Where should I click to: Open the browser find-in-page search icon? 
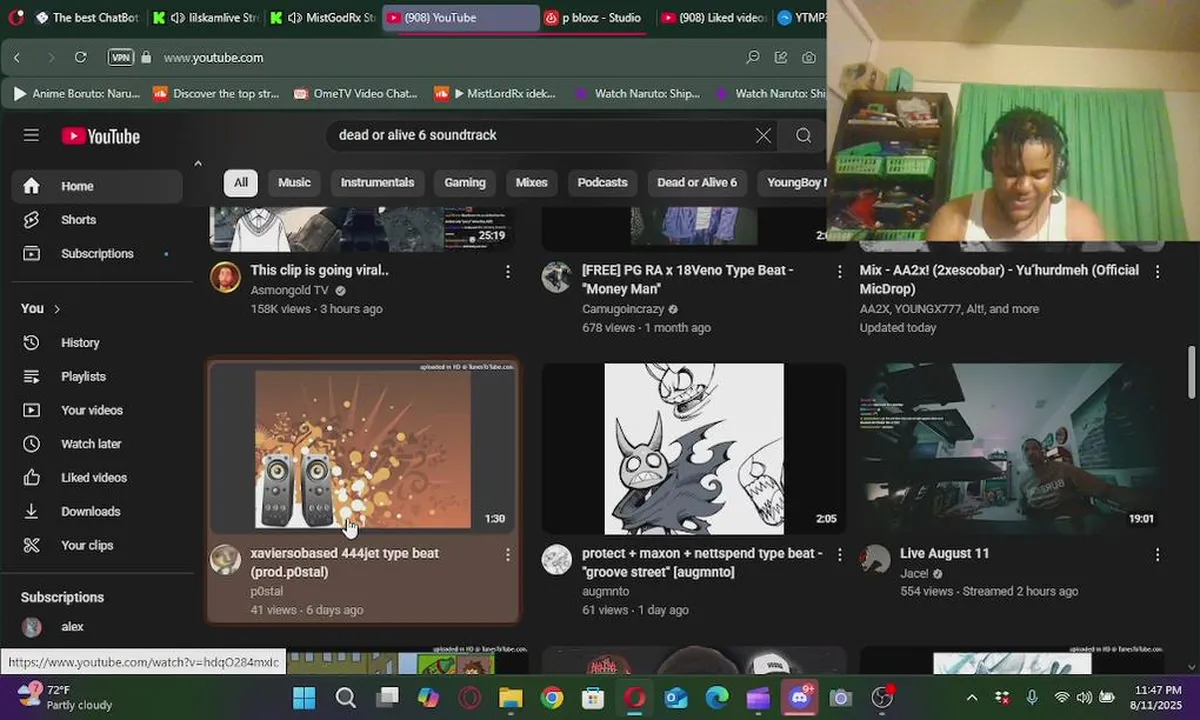(753, 58)
